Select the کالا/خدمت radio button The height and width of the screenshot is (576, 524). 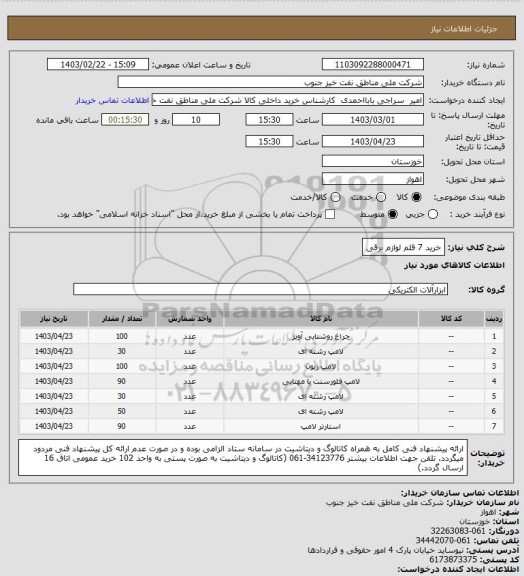335,198
